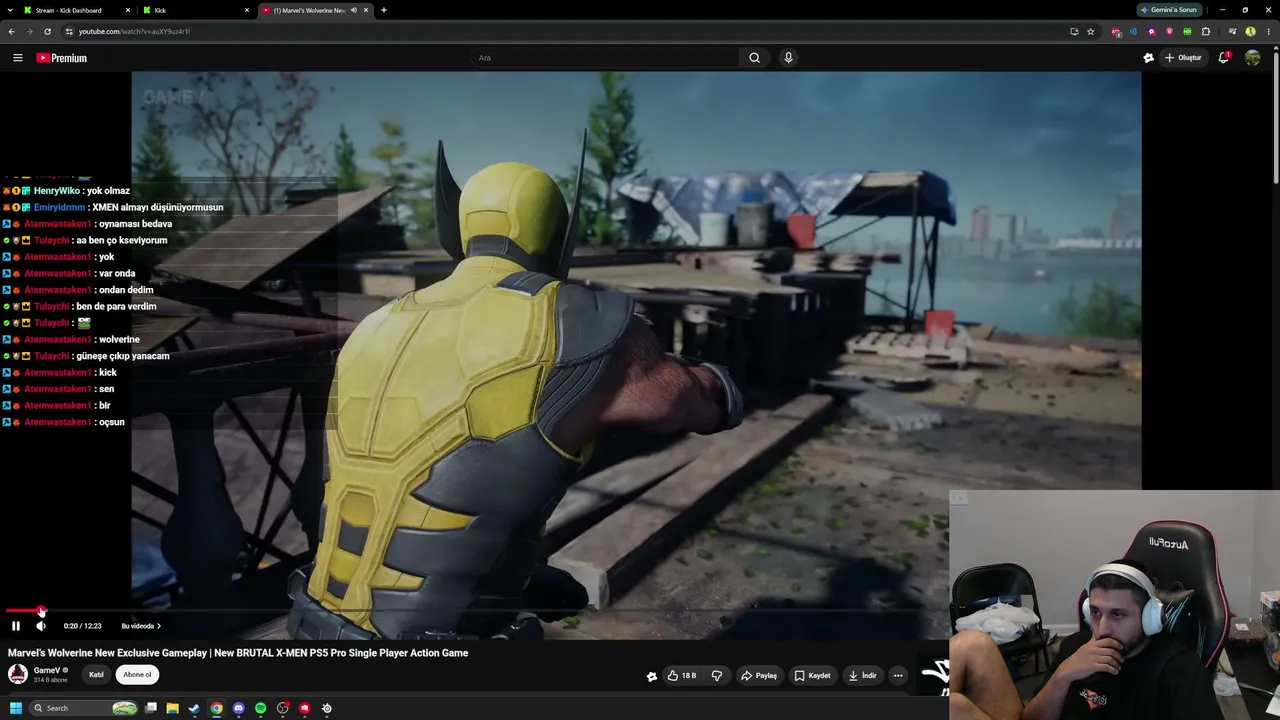The height and width of the screenshot is (720, 1280).
Task: Bookmark this page with star icon
Action: [1091, 31]
